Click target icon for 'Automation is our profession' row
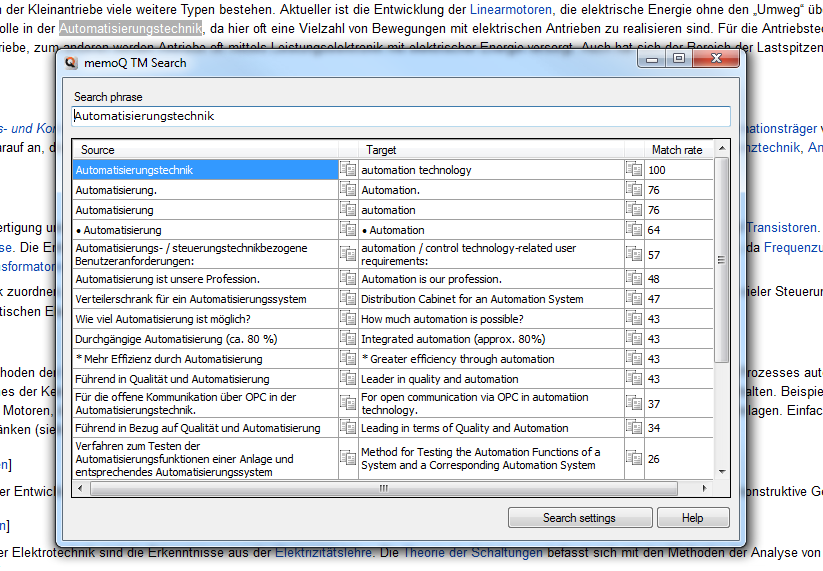 point(634,279)
